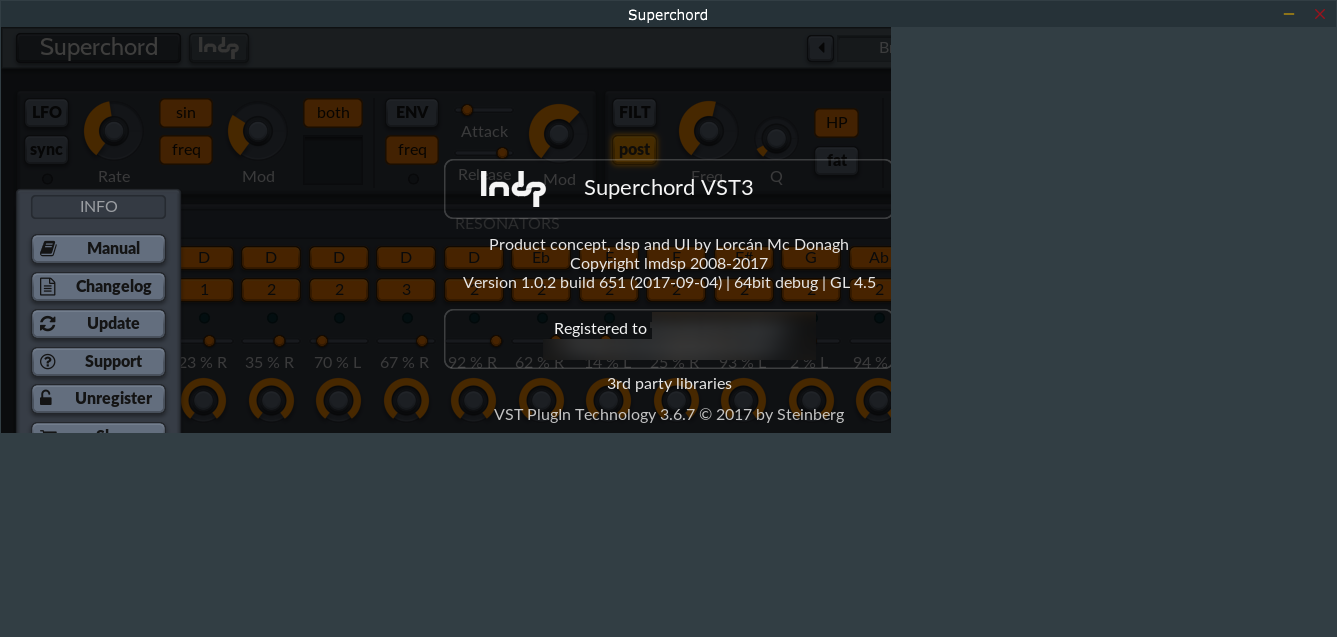Click the Registered to label
The image size is (1337, 637).
pos(600,328)
